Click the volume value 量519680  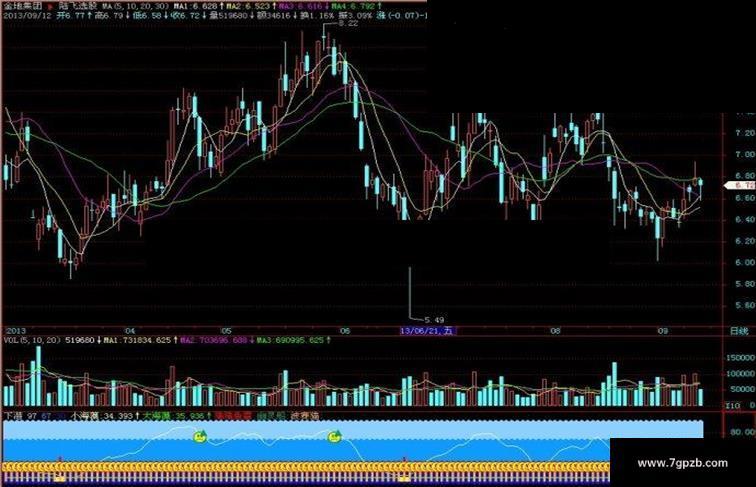pyautogui.click(x=228, y=15)
